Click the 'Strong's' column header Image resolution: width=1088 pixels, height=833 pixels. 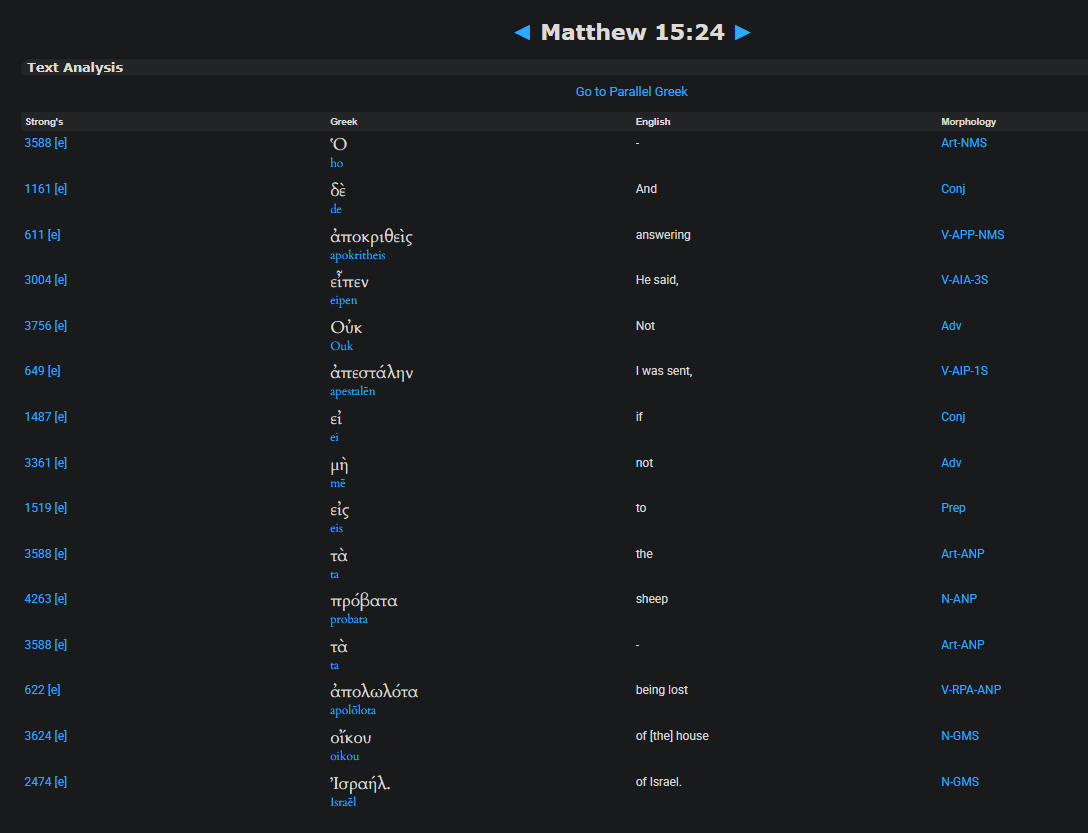tap(44, 121)
